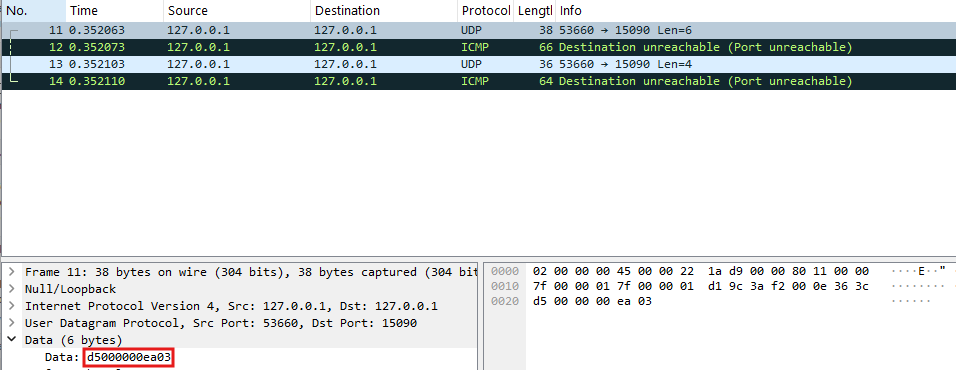Click the Info column header

pos(755,10)
